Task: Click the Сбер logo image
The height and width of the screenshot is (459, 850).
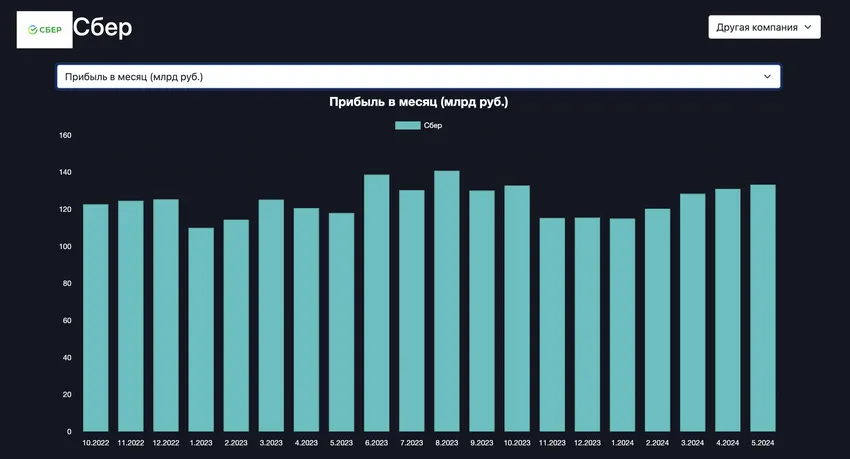Action: pos(44,30)
